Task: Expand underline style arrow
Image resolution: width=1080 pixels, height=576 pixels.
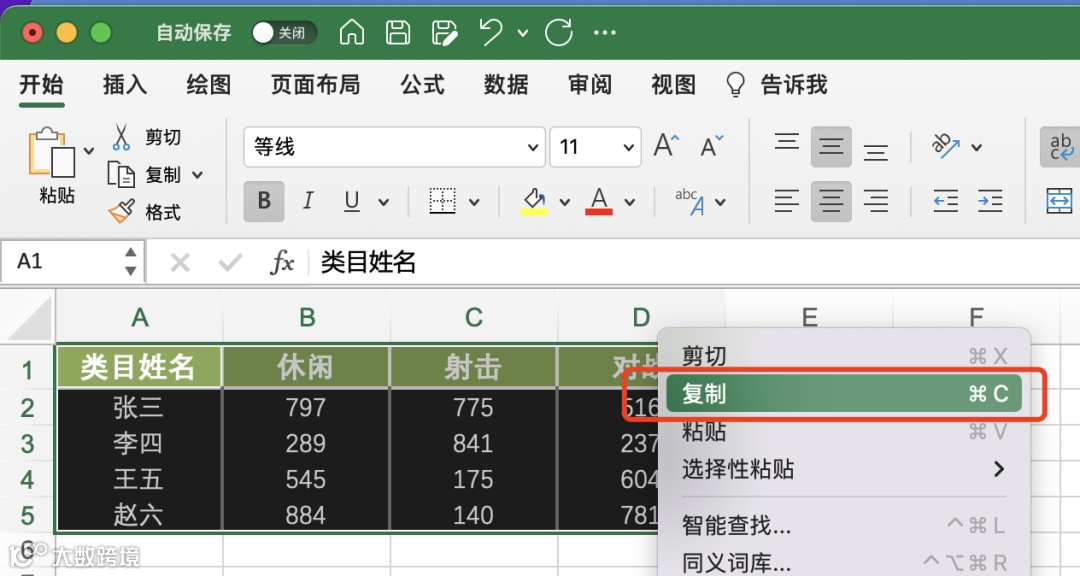Action: (384, 202)
